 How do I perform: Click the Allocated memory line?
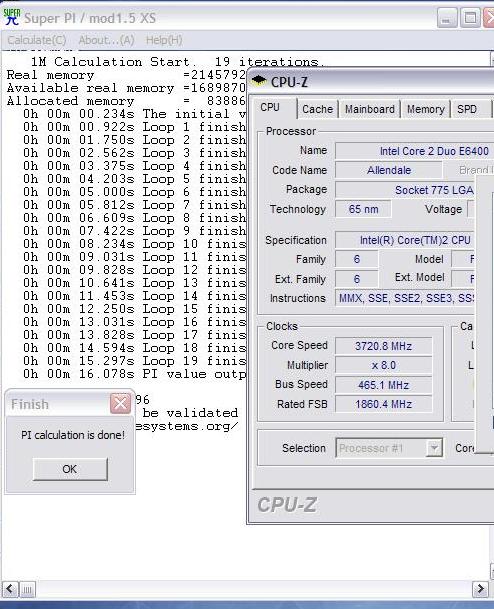pos(126,101)
